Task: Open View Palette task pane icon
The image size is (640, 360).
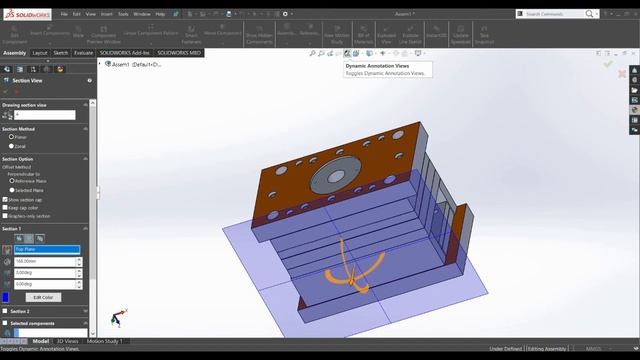Action: pos(634,100)
